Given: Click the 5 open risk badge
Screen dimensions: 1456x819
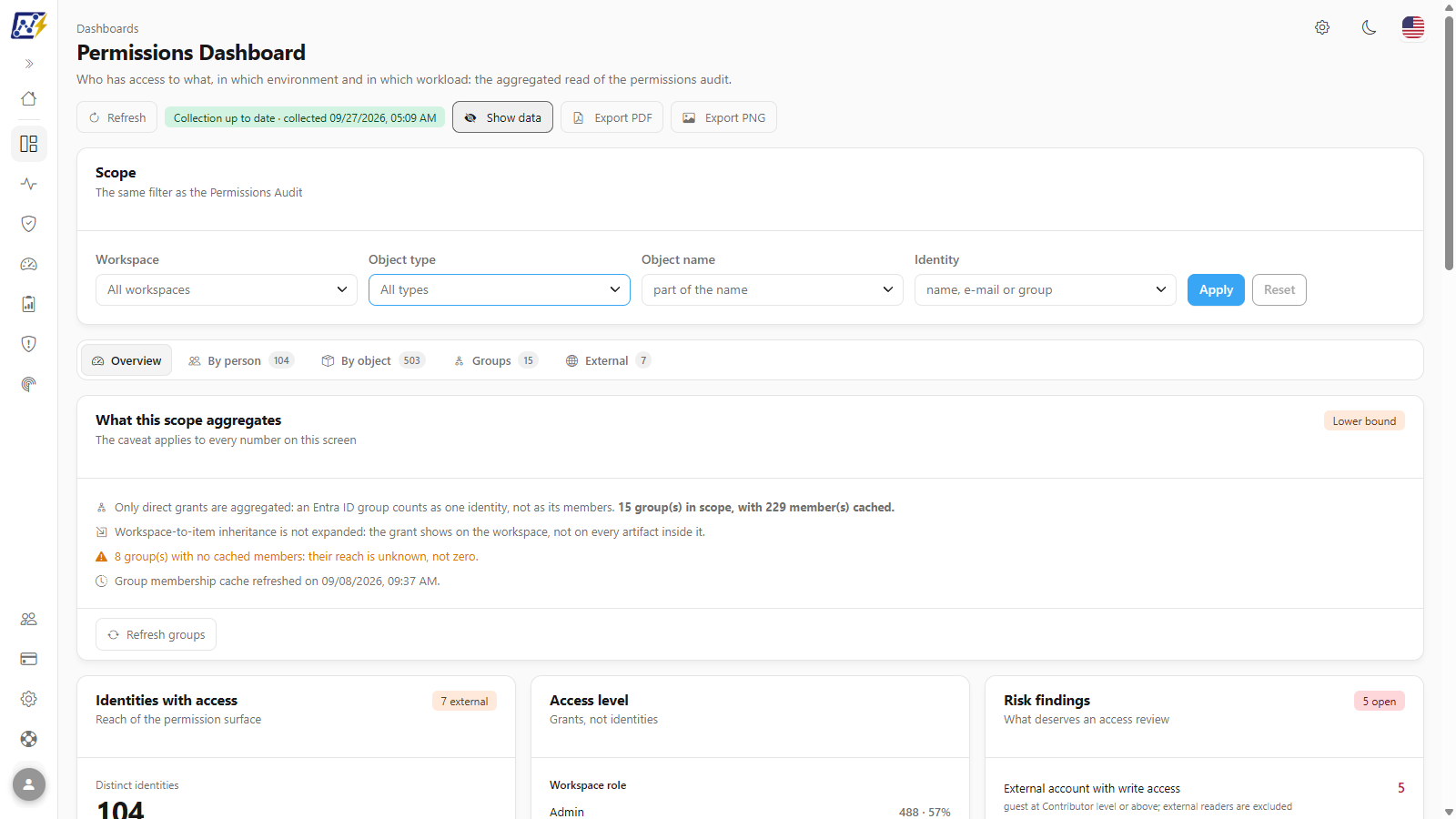Looking at the screenshot, I should tap(1380, 701).
